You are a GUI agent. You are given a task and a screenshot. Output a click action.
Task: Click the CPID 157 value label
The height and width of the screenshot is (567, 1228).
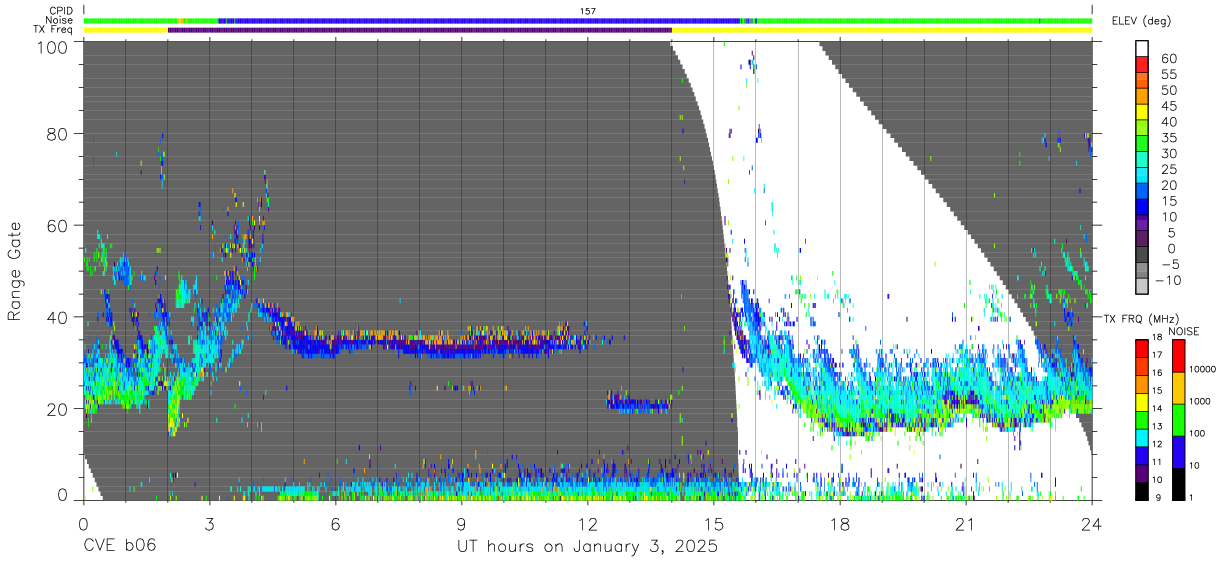[588, 11]
